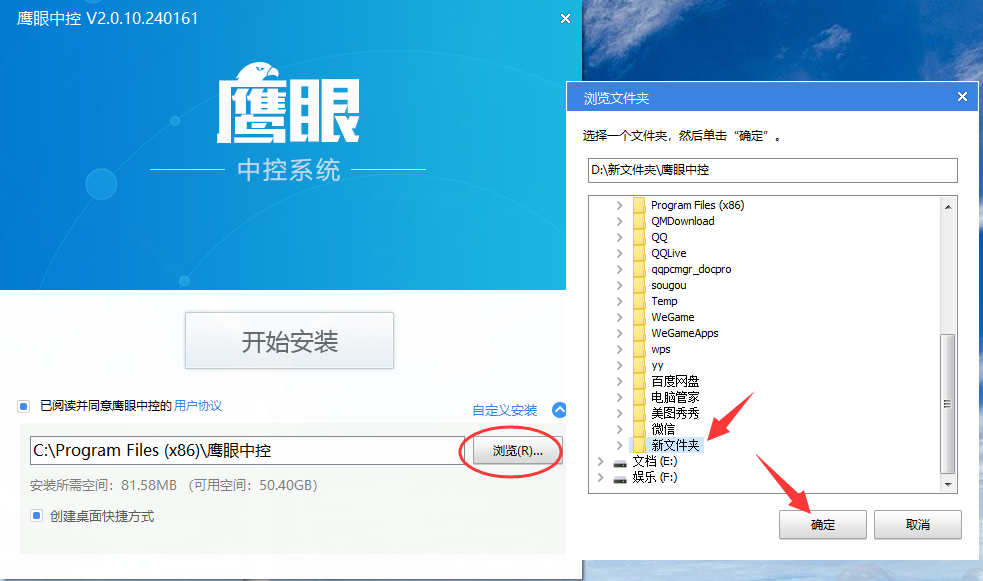Select the wps folder icon

(x=639, y=349)
